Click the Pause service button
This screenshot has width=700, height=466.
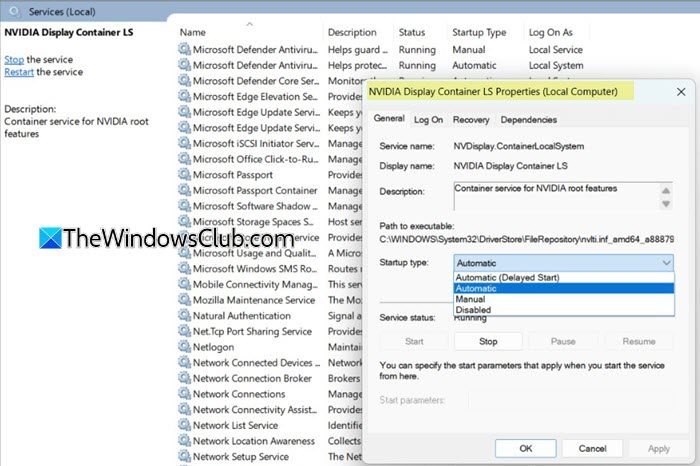point(563,341)
